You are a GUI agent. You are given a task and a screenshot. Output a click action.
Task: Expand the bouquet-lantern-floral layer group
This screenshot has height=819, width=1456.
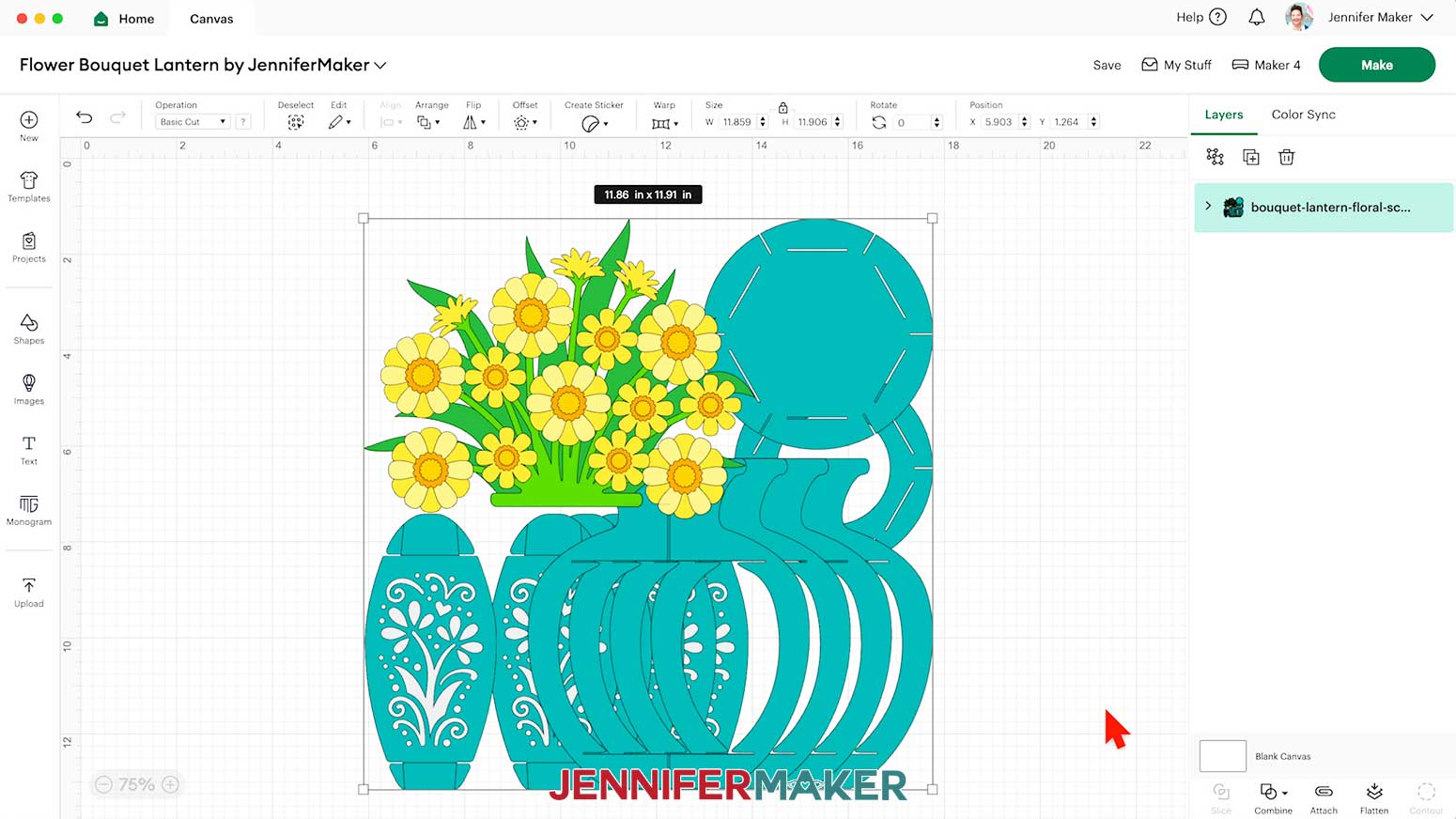tap(1209, 207)
